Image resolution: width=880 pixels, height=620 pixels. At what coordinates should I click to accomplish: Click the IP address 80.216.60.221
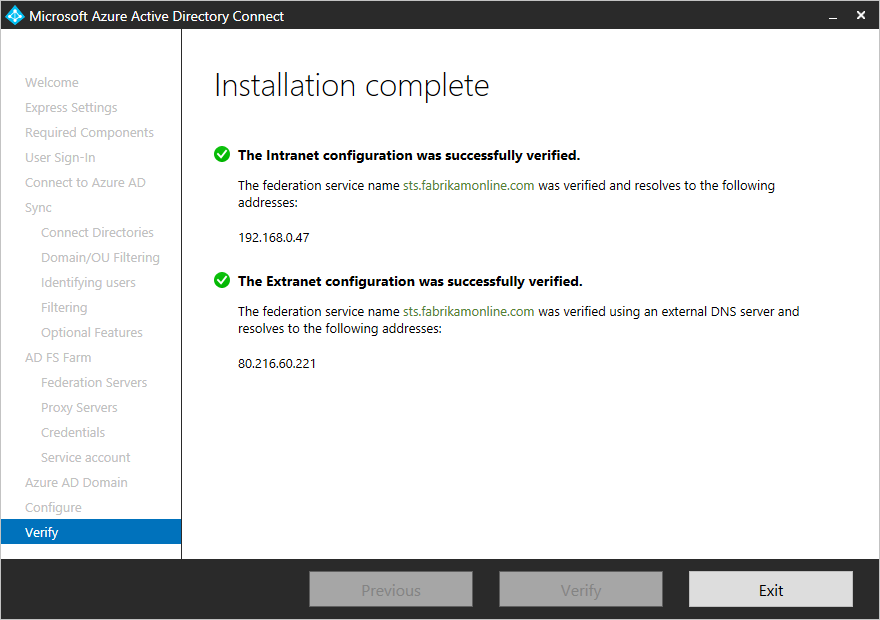pyautogui.click(x=277, y=364)
